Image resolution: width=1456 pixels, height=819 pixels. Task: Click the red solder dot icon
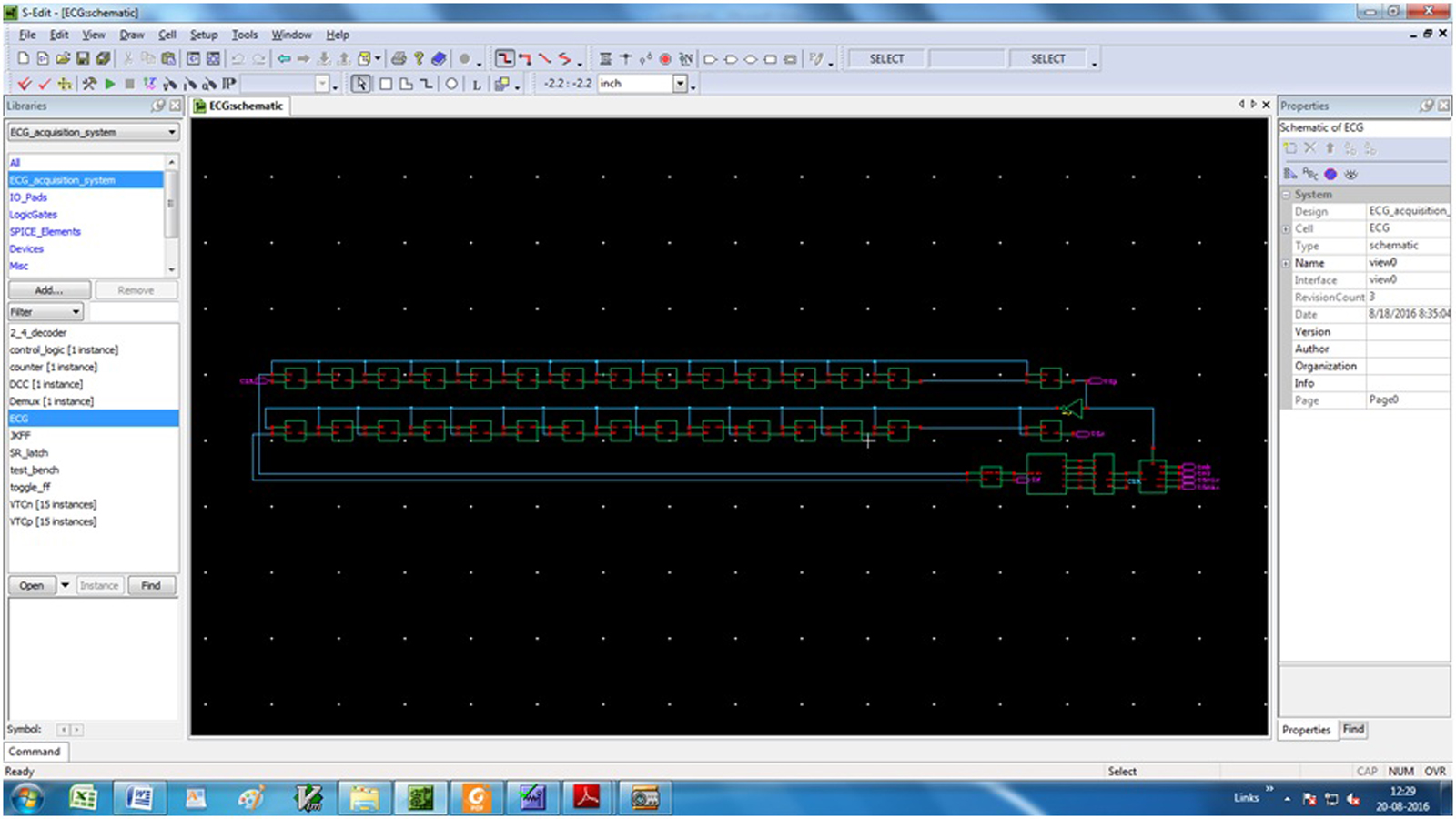[x=665, y=58]
